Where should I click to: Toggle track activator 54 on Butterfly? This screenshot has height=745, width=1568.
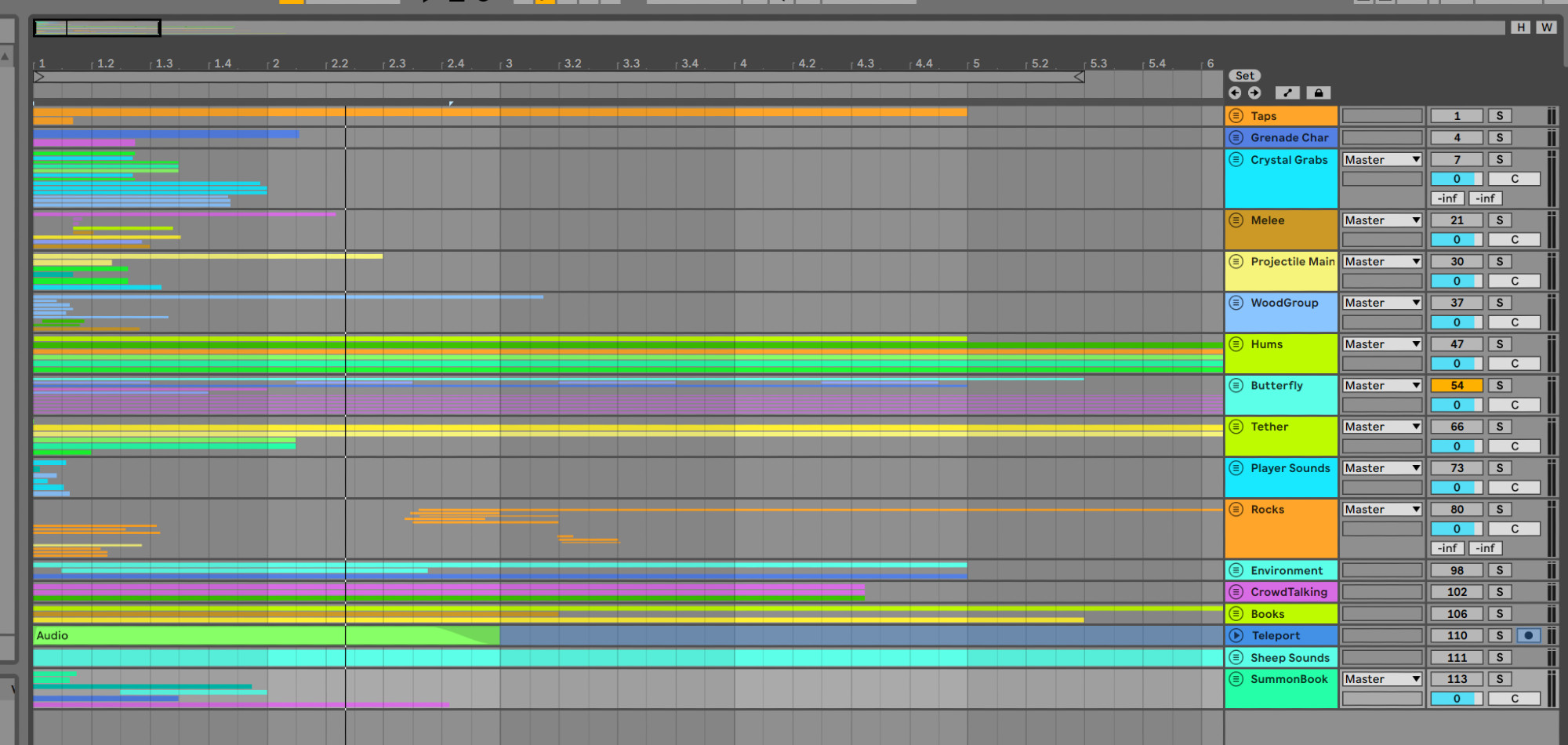(x=1457, y=385)
